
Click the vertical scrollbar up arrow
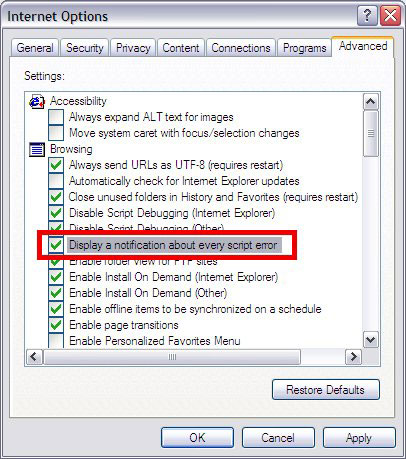[x=371, y=102]
